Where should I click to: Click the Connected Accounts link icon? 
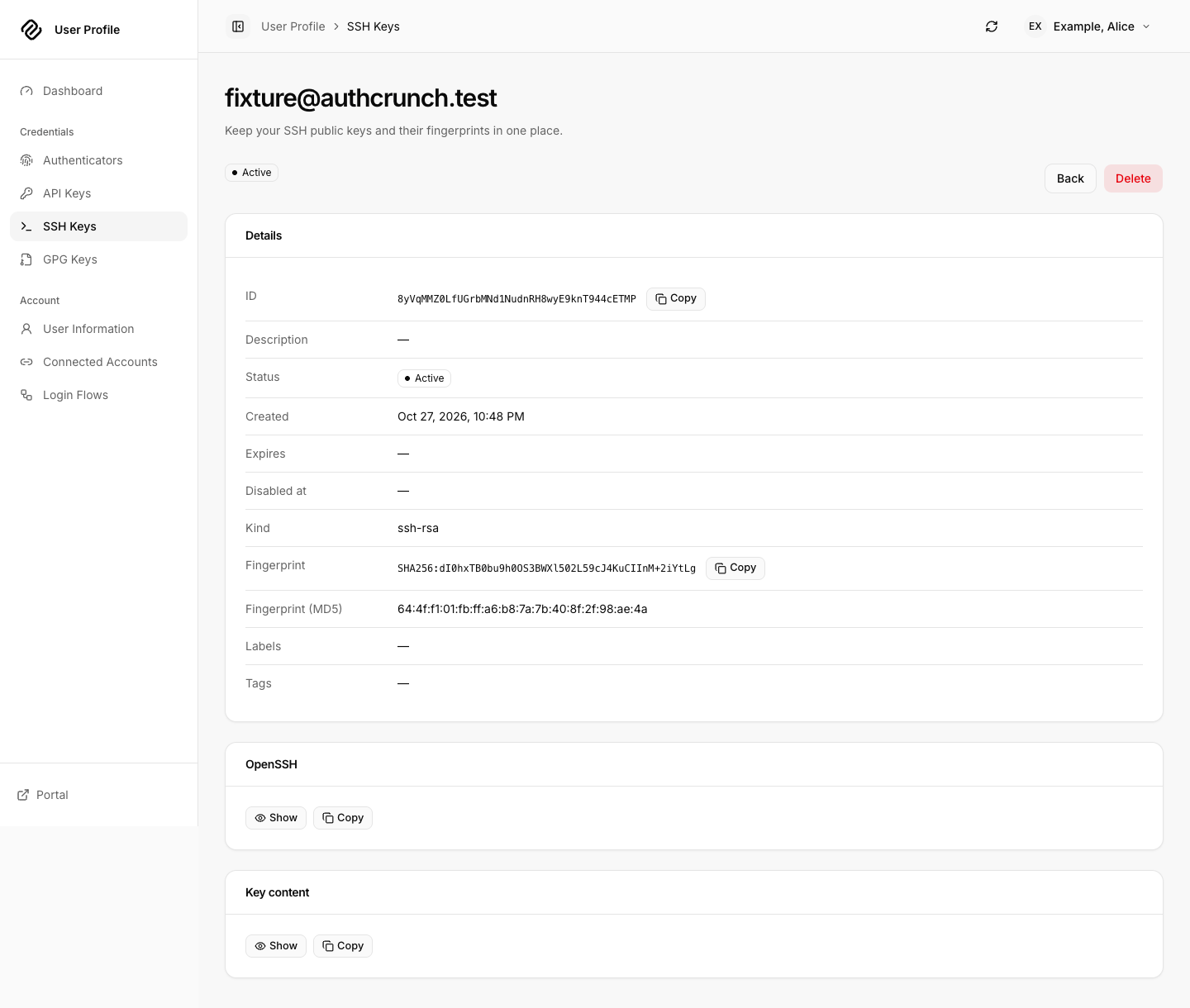(x=26, y=362)
